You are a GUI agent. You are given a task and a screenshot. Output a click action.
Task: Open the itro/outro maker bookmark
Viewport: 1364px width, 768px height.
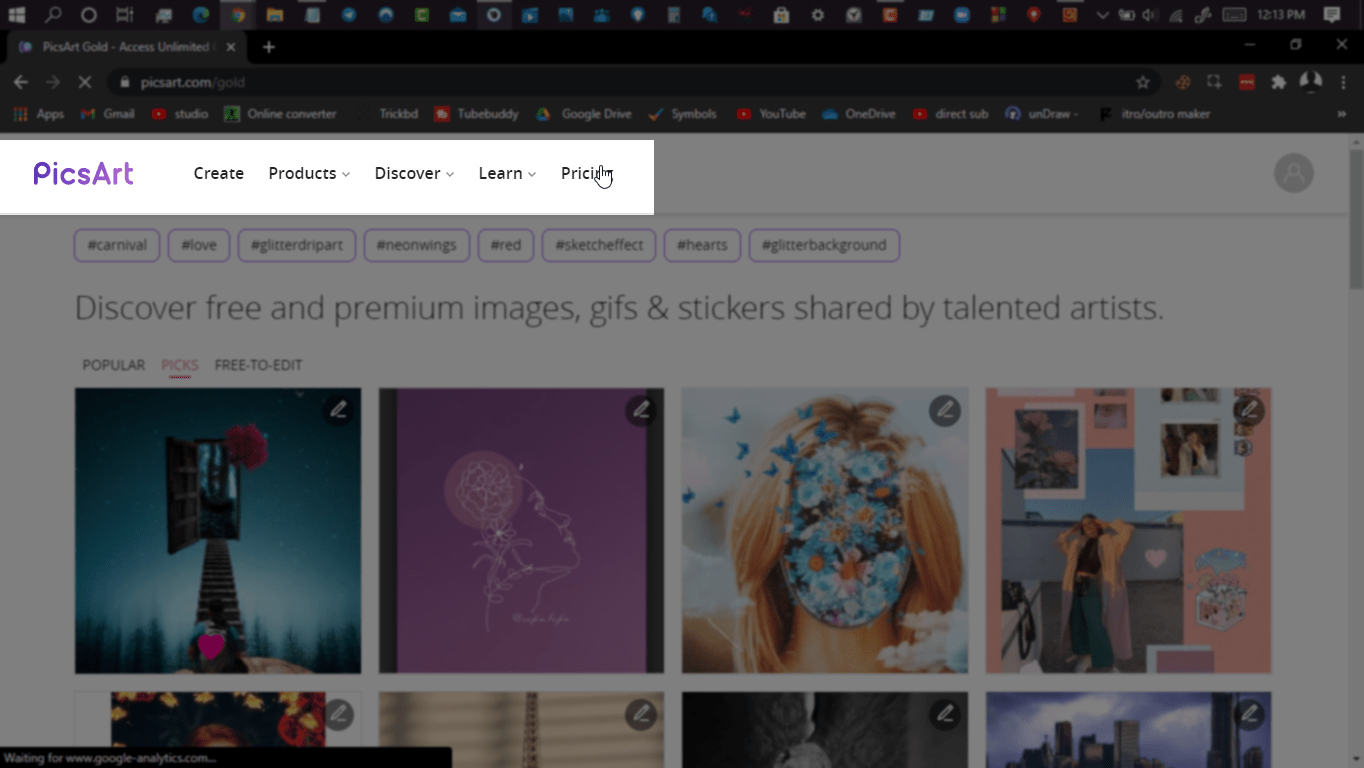pos(1154,114)
